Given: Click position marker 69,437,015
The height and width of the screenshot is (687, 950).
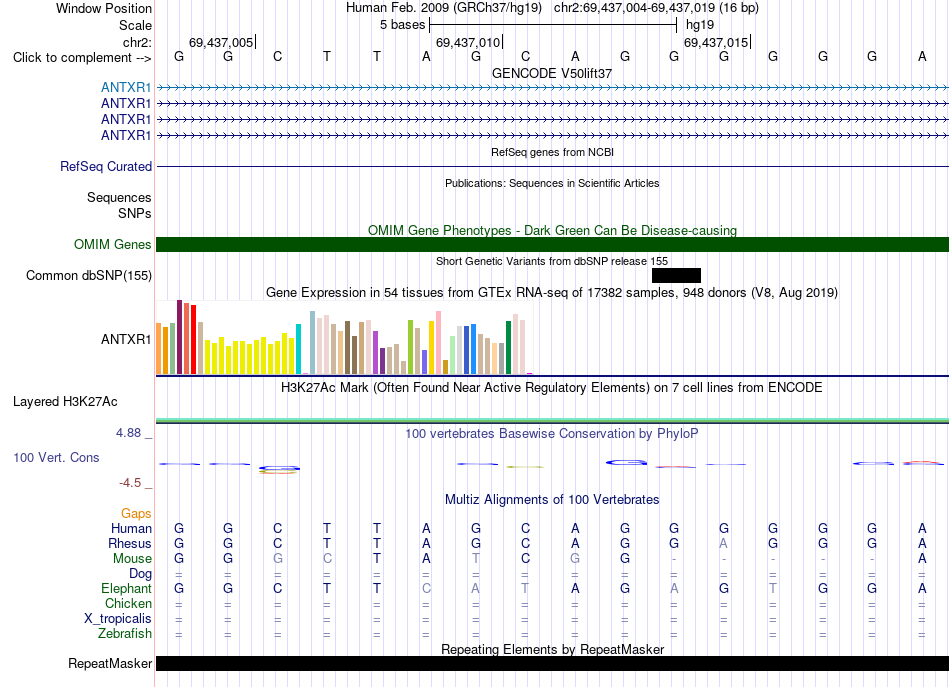Looking at the screenshot, I should pyautogui.click(x=716, y=42).
